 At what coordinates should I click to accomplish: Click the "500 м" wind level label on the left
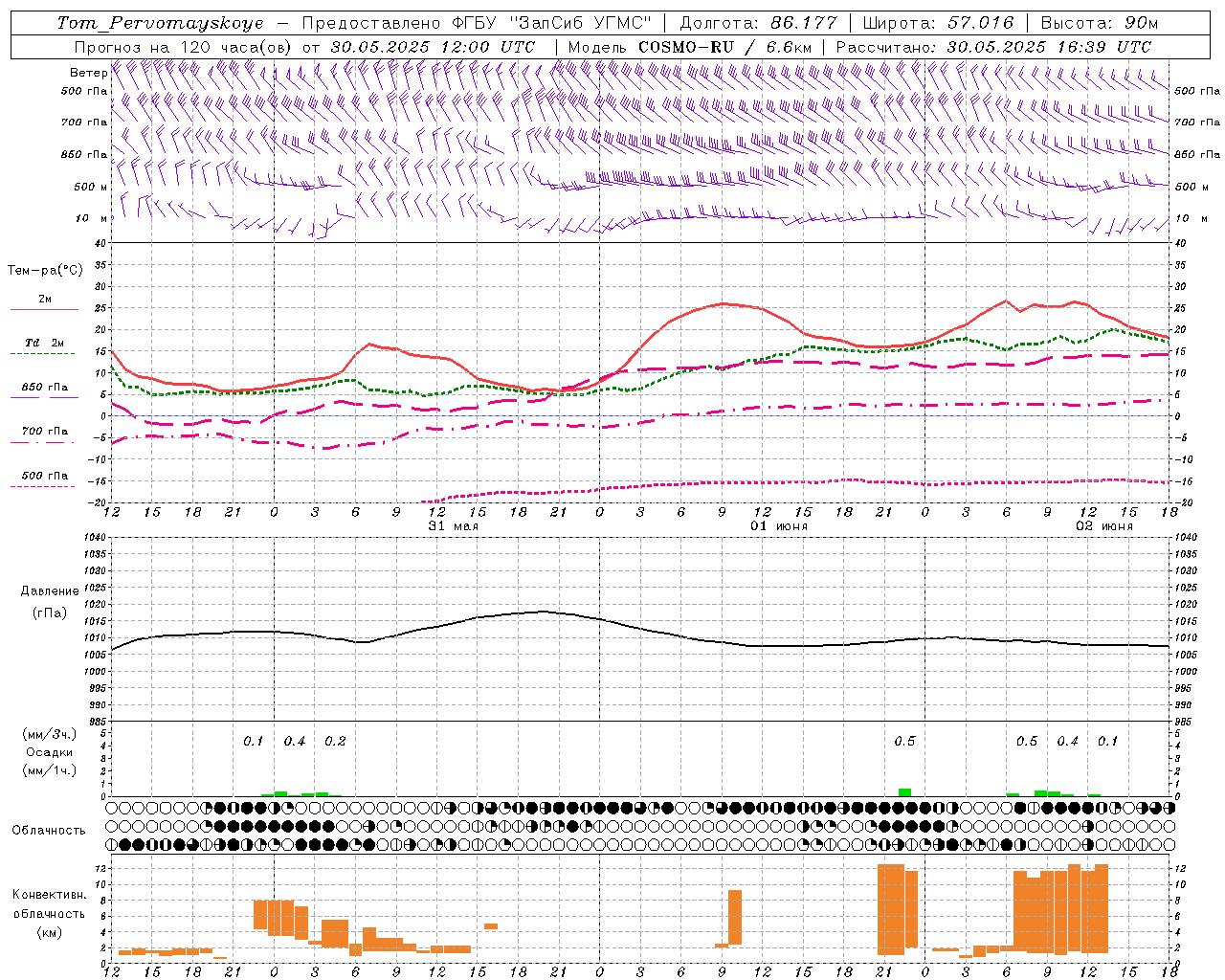pyautogui.click(x=91, y=187)
